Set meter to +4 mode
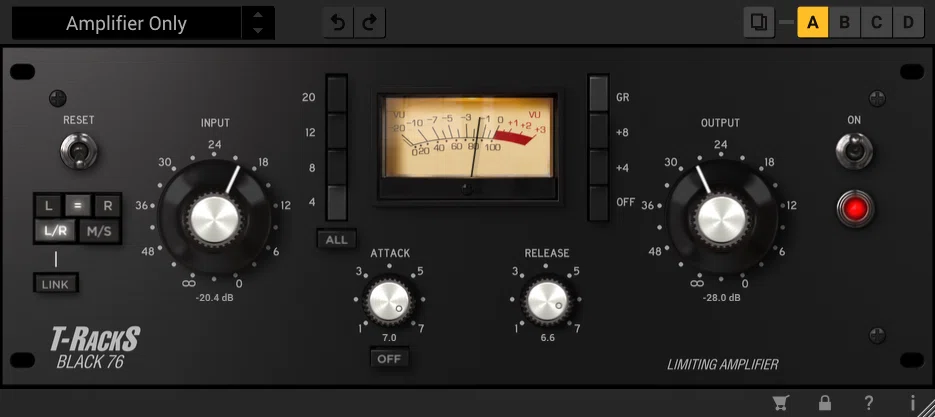The width and height of the screenshot is (935, 417). tap(599, 168)
